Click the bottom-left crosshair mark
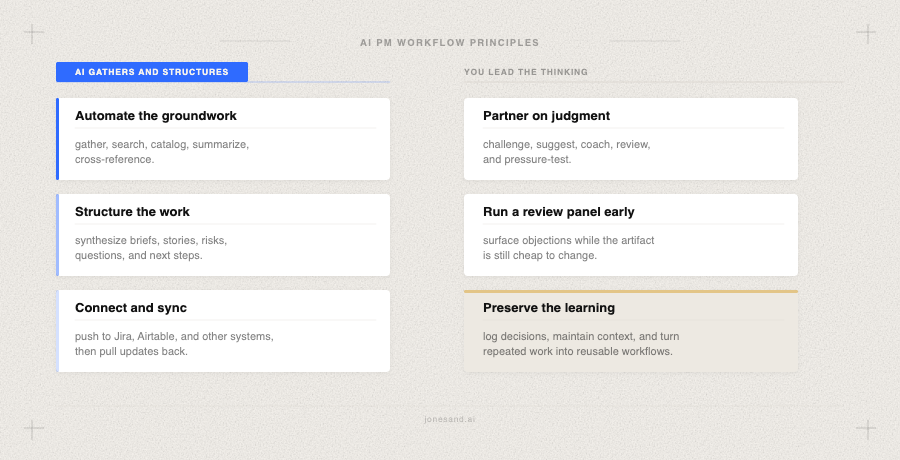The height and width of the screenshot is (460, 900). tap(34, 430)
